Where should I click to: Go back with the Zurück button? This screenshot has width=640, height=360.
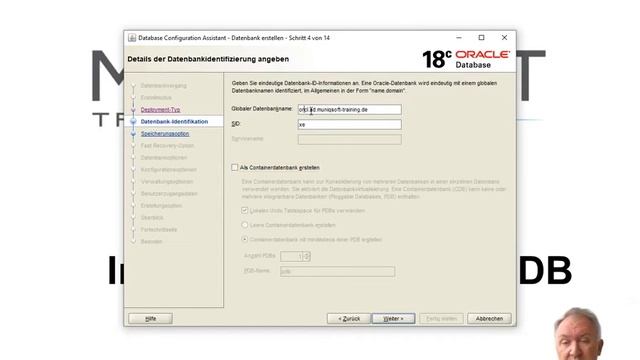pos(349,318)
